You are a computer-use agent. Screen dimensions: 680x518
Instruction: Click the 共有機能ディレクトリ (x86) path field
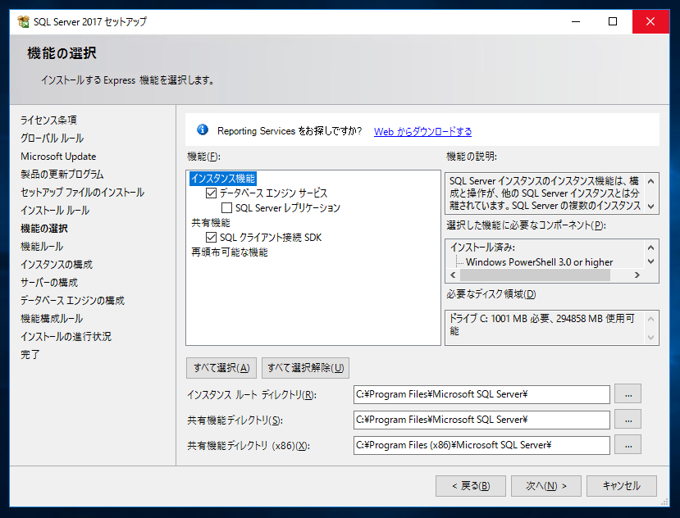coord(481,445)
